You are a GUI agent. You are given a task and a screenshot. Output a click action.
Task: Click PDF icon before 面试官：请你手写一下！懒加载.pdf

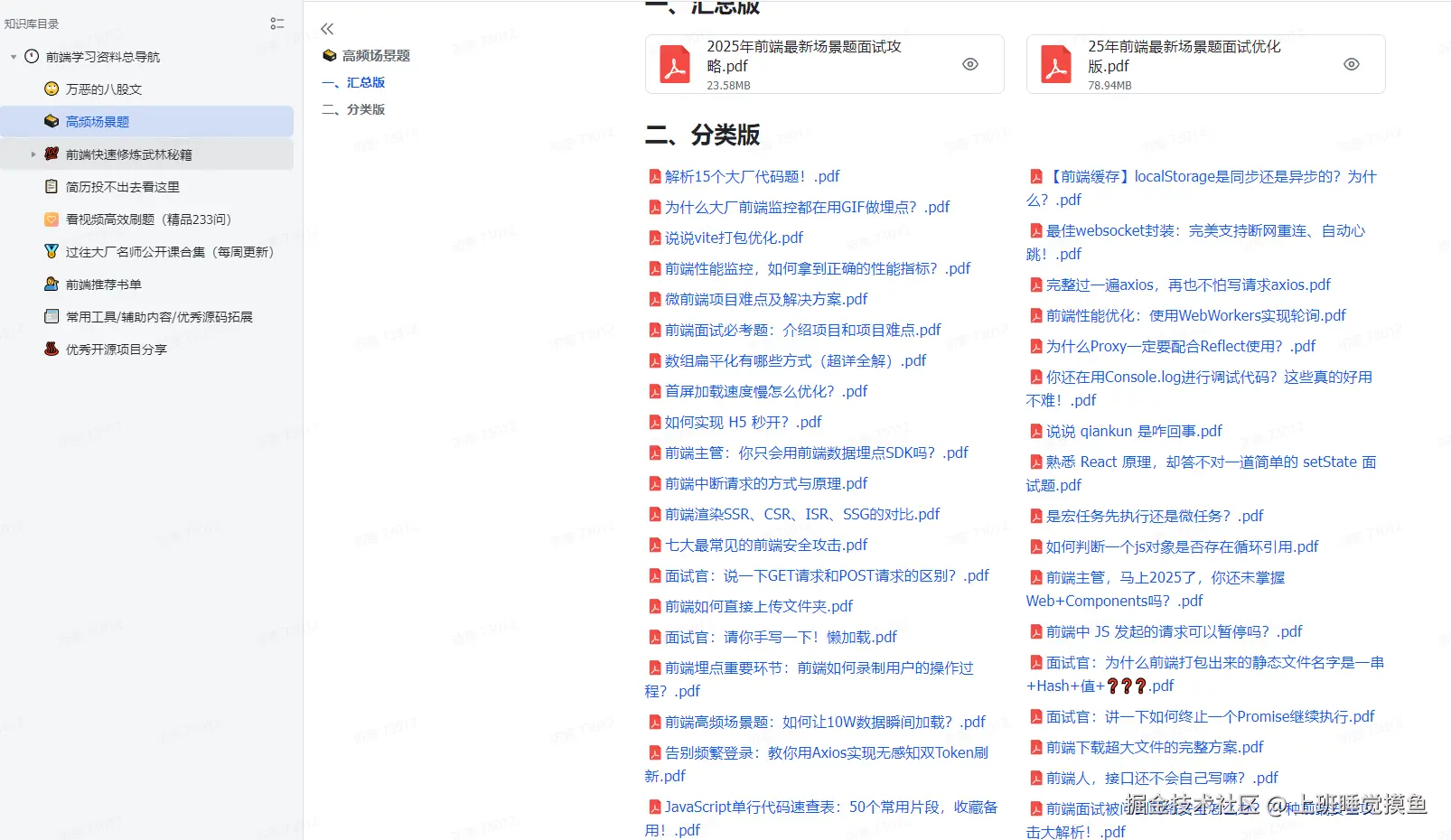coord(655,637)
